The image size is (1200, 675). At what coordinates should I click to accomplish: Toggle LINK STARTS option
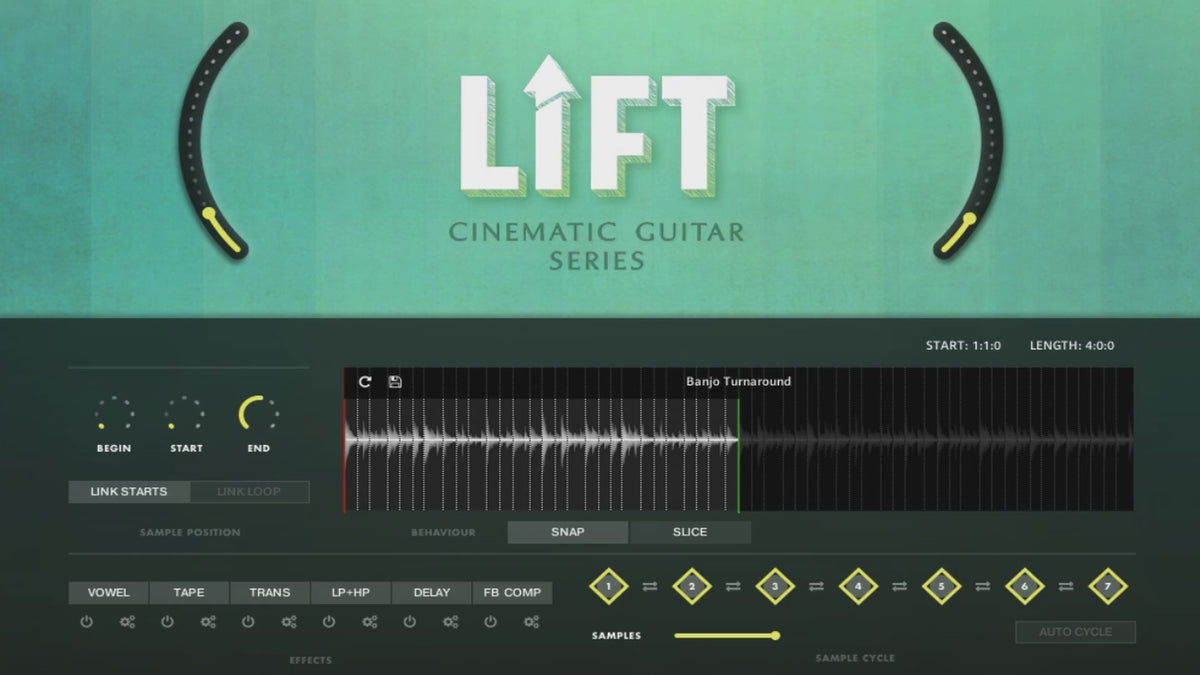coord(129,492)
